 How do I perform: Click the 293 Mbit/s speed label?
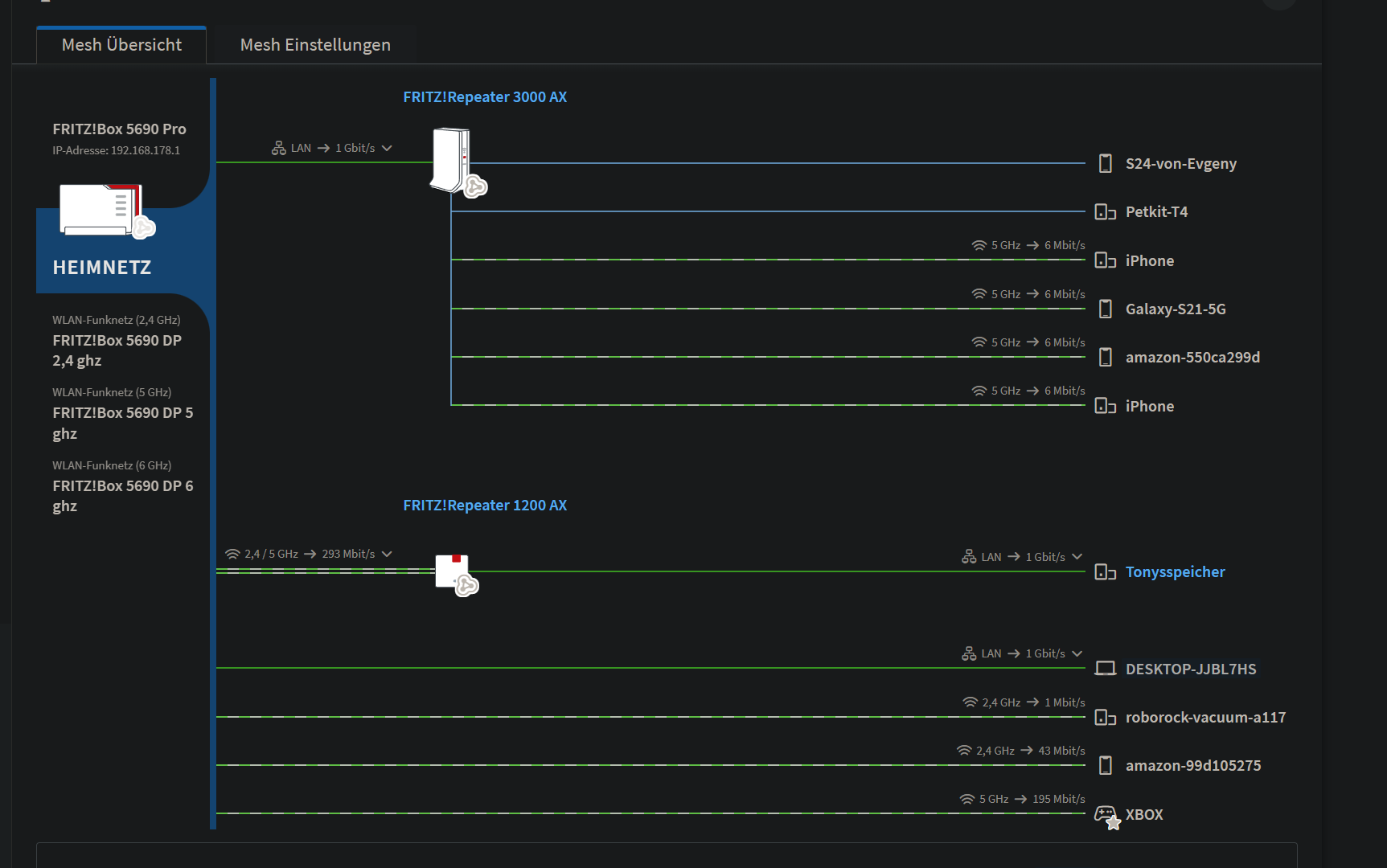pyautogui.click(x=348, y=554)
